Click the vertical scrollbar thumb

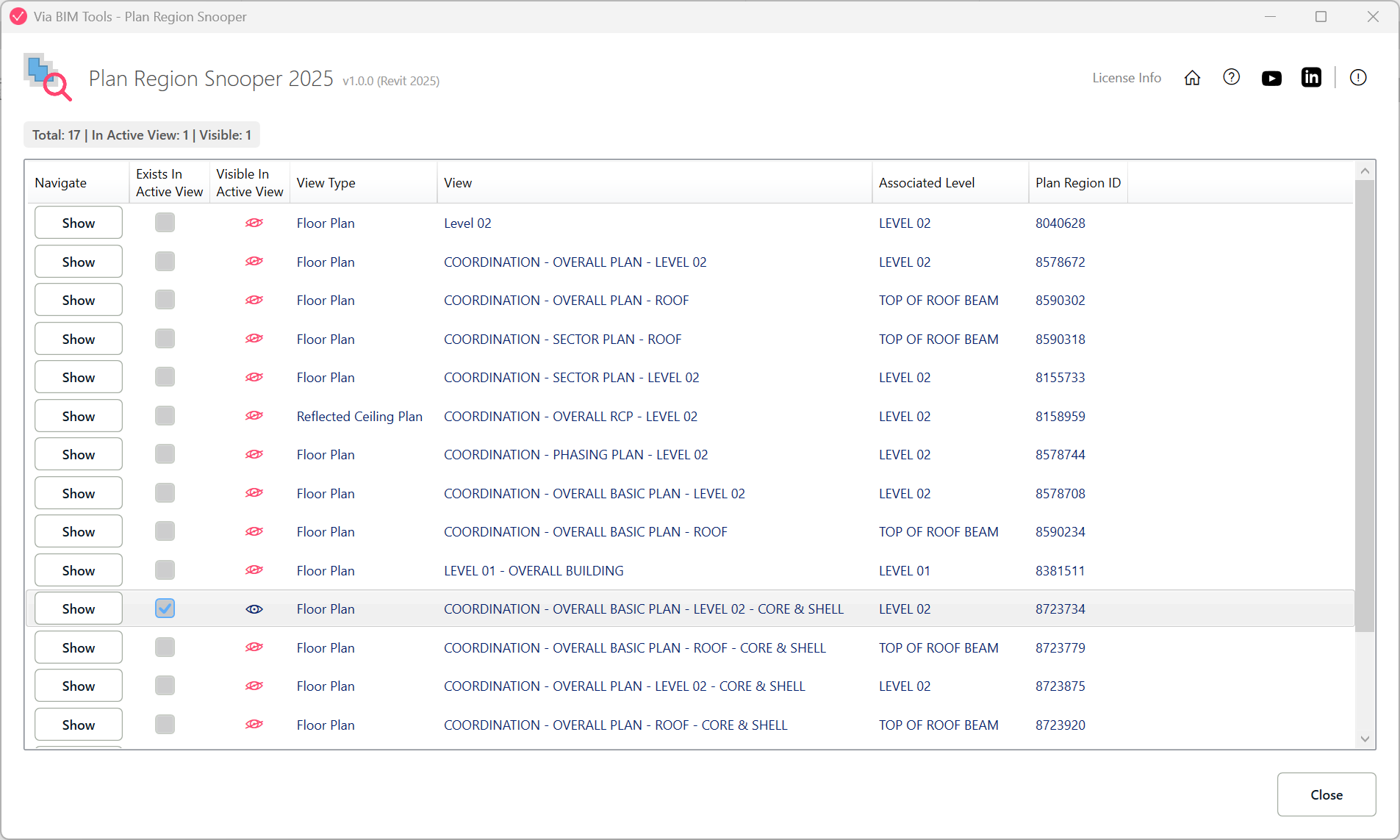pos(1365,406)
